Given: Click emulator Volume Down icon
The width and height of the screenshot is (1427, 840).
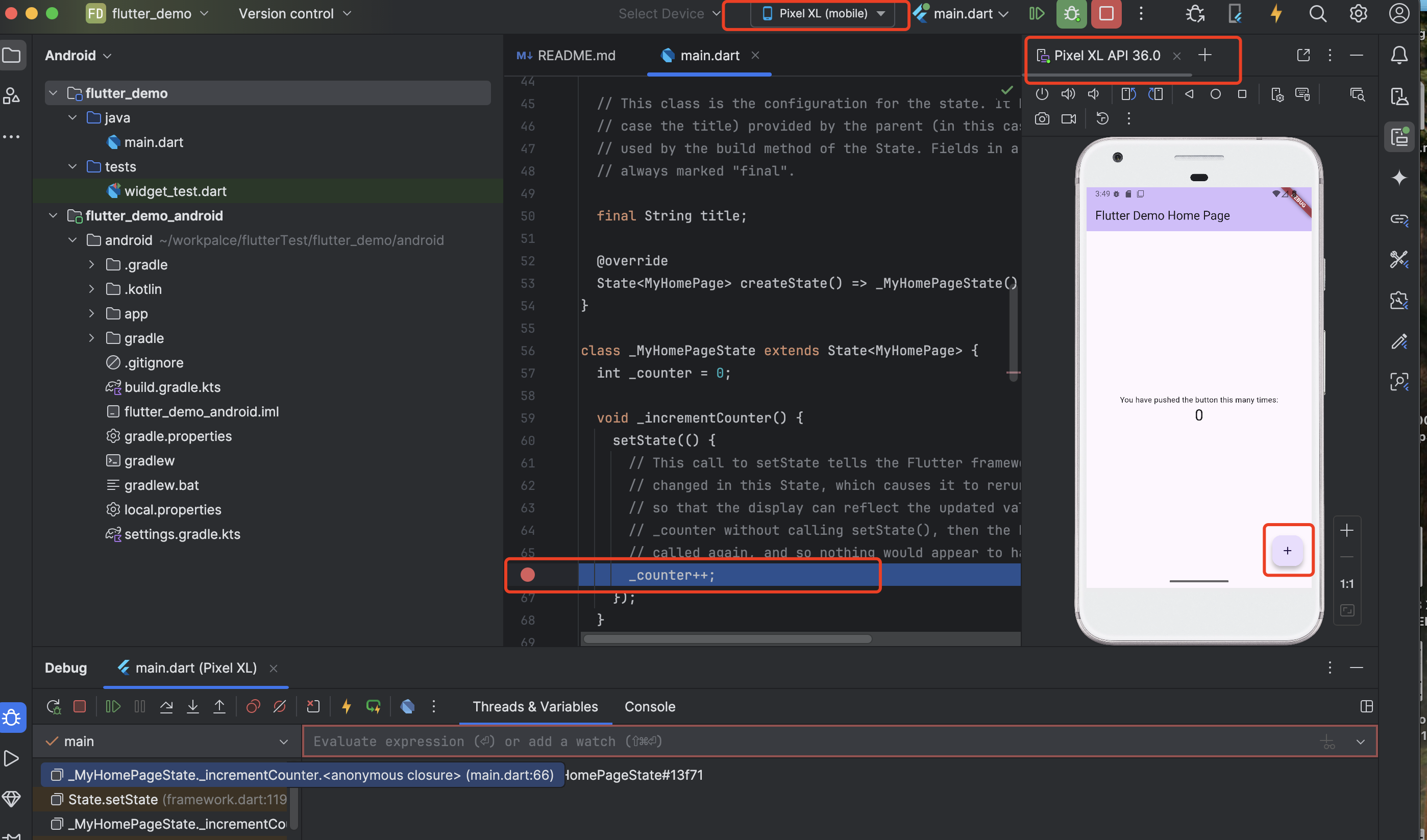Looking at the screenshot, I should (x=1094, y=94).
